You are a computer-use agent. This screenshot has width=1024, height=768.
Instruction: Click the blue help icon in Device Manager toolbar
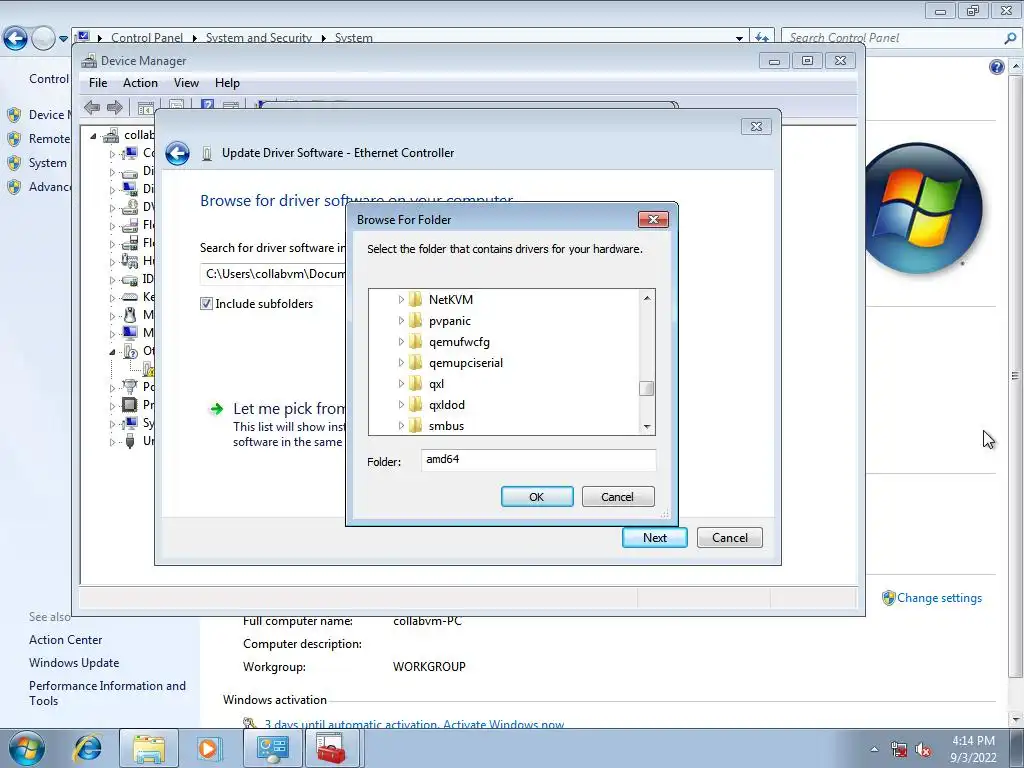[x=208, y=105]
